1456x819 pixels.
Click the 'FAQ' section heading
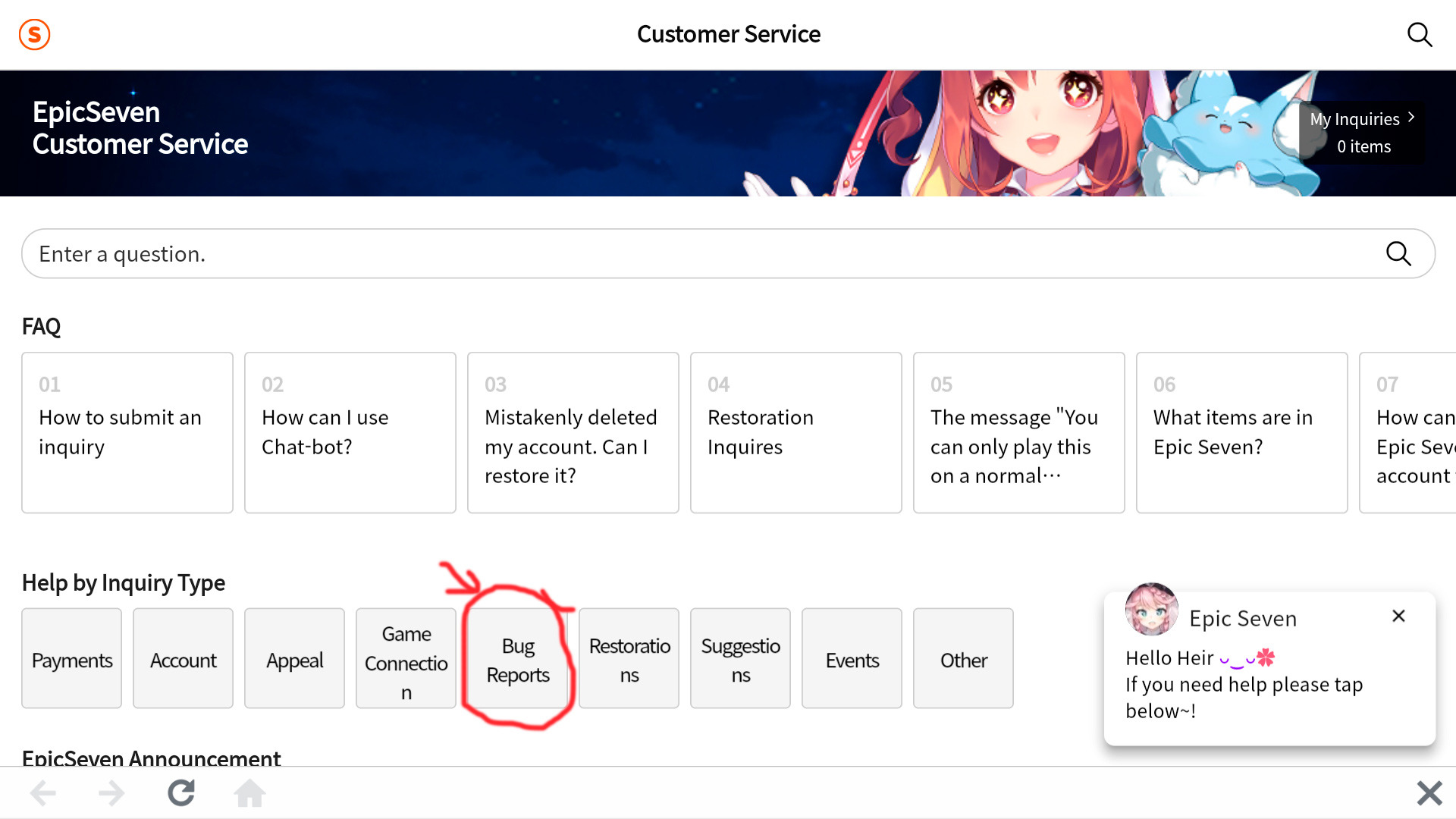coord(41,326)
